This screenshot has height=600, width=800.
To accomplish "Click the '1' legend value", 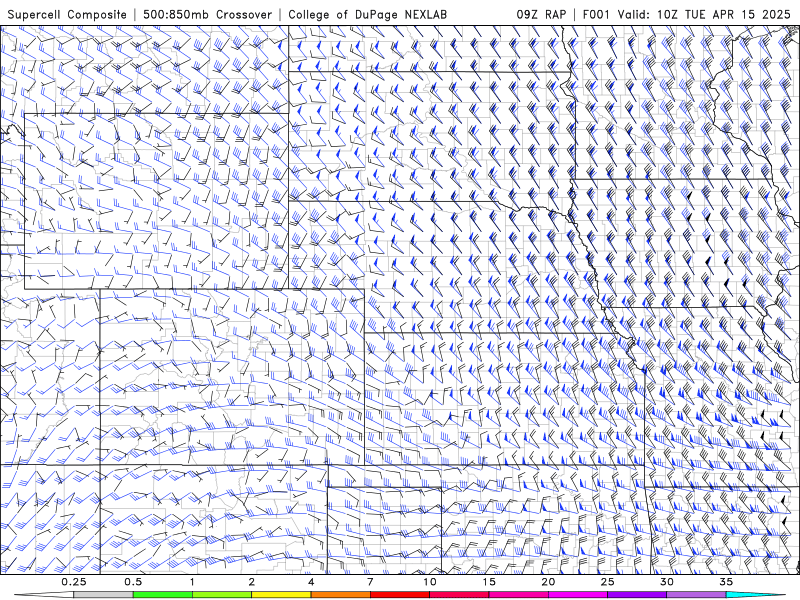I will [x=192, y=582].
